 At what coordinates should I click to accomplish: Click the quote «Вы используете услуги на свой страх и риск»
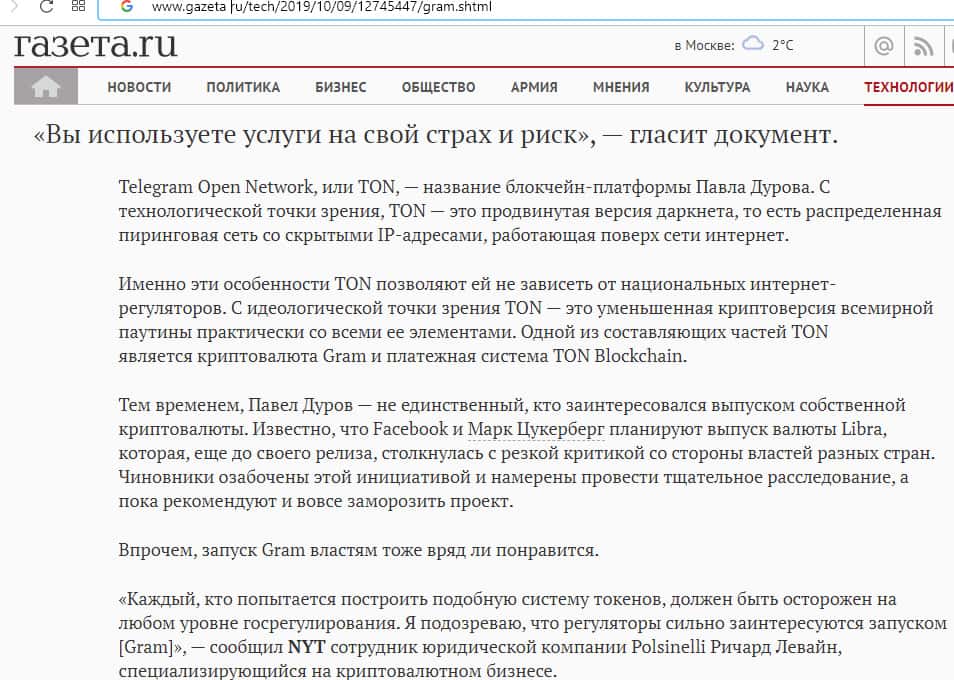click(315, 135)
